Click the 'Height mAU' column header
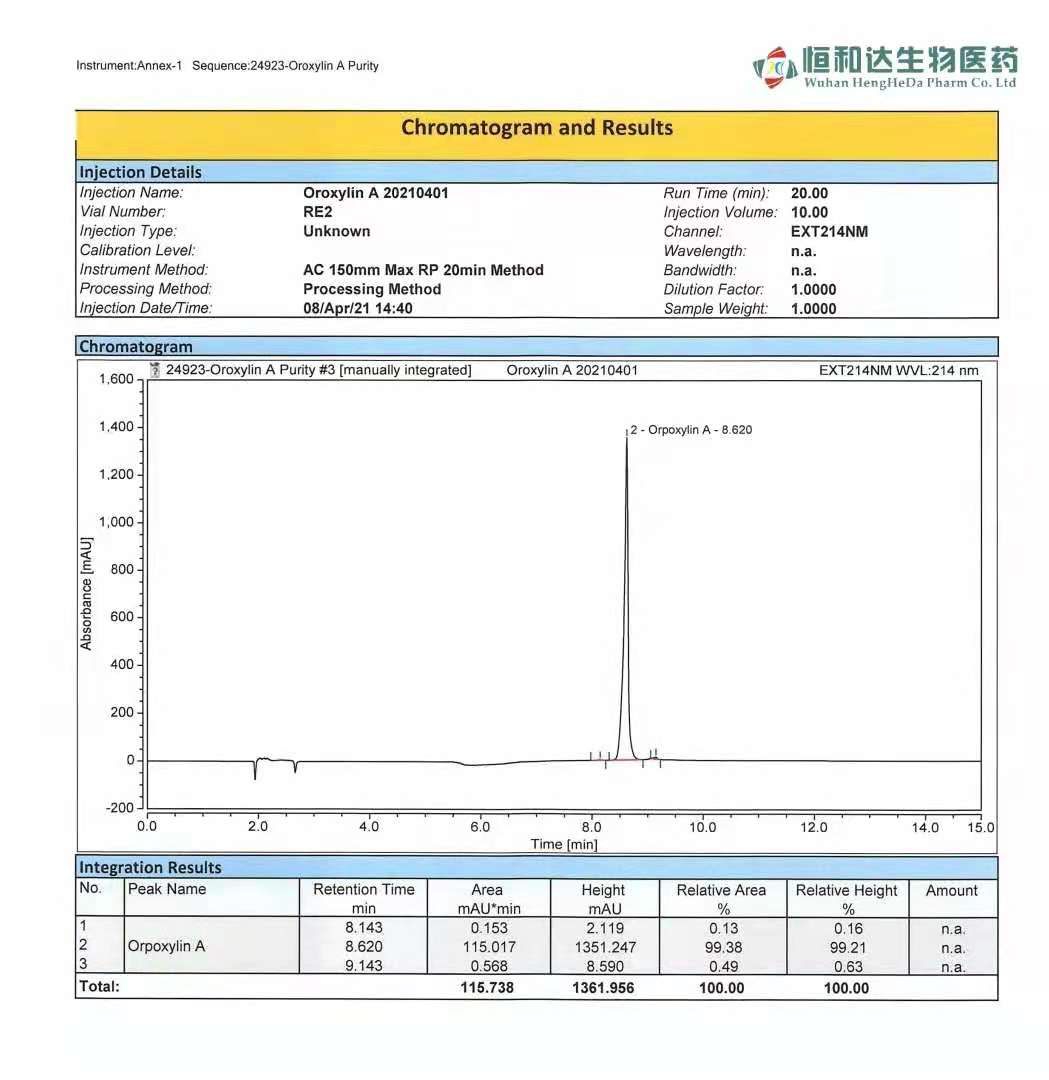 pyautogui.click(x=604, y=898)
